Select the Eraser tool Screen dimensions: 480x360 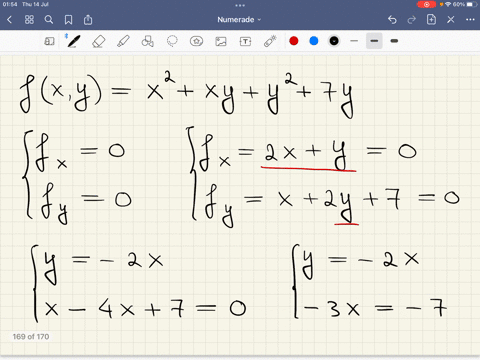(x=98, y=41)
